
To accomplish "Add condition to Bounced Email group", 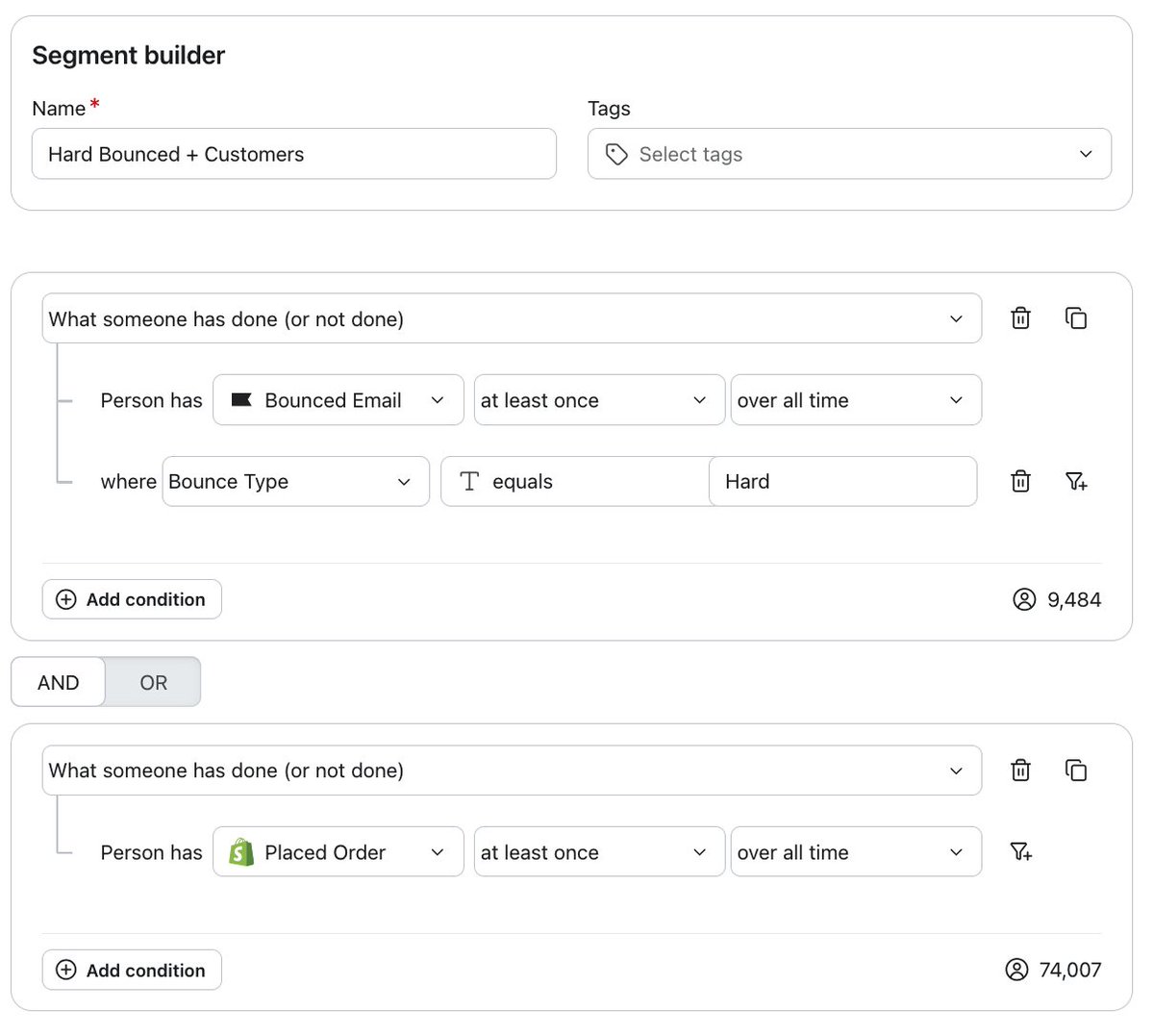I will pyautogui.click(x=132, y=599).
